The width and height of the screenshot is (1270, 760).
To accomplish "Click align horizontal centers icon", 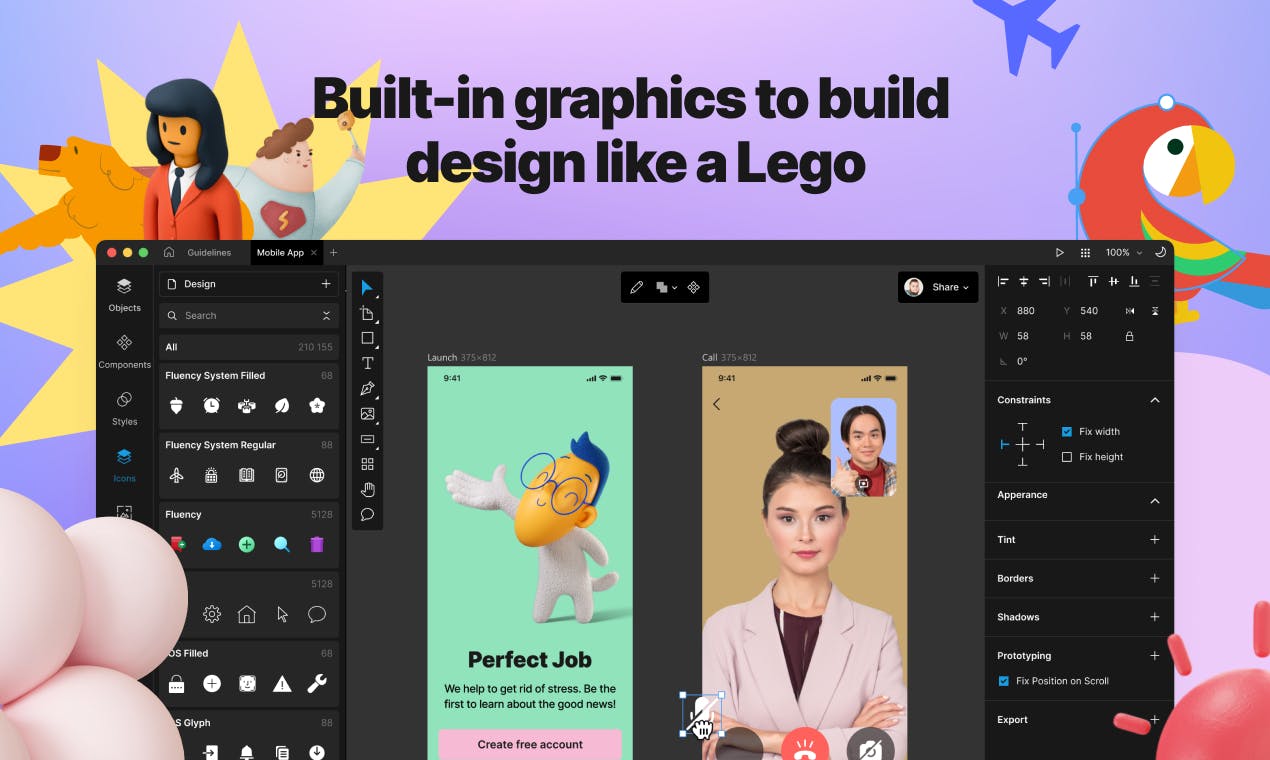I will click(1023, 282).
